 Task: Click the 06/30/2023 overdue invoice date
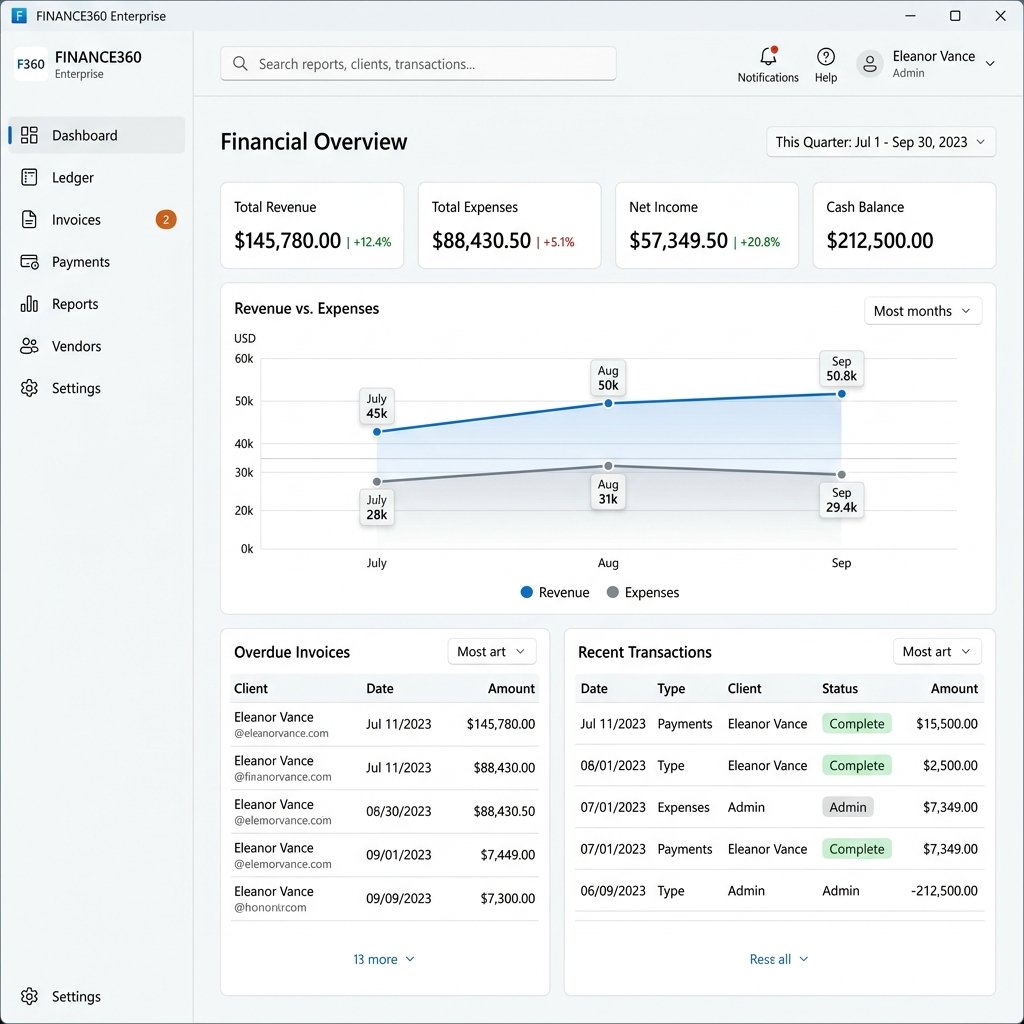click(398, 811)
